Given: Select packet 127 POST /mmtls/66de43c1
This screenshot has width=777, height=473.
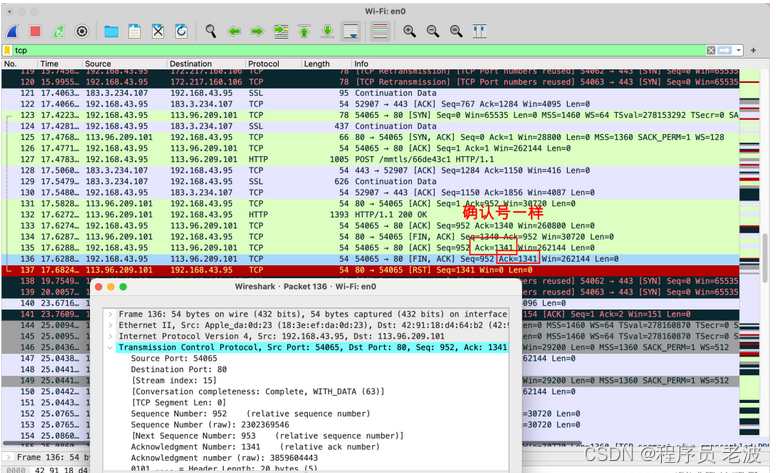Looking at the screenshot, I should 370,159.
